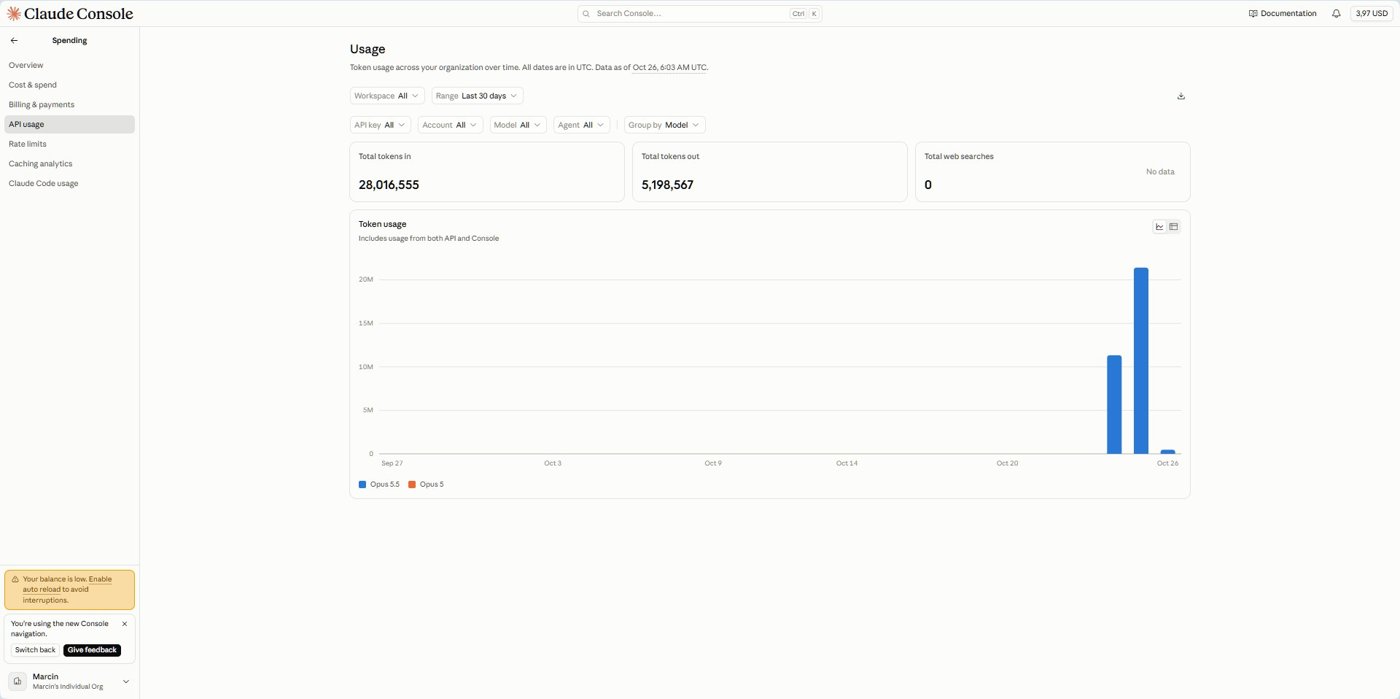Viewport: 1400px width, 699px height.
Task: Click the organization building icon beside Marcin
Action: tap(18, 681)
